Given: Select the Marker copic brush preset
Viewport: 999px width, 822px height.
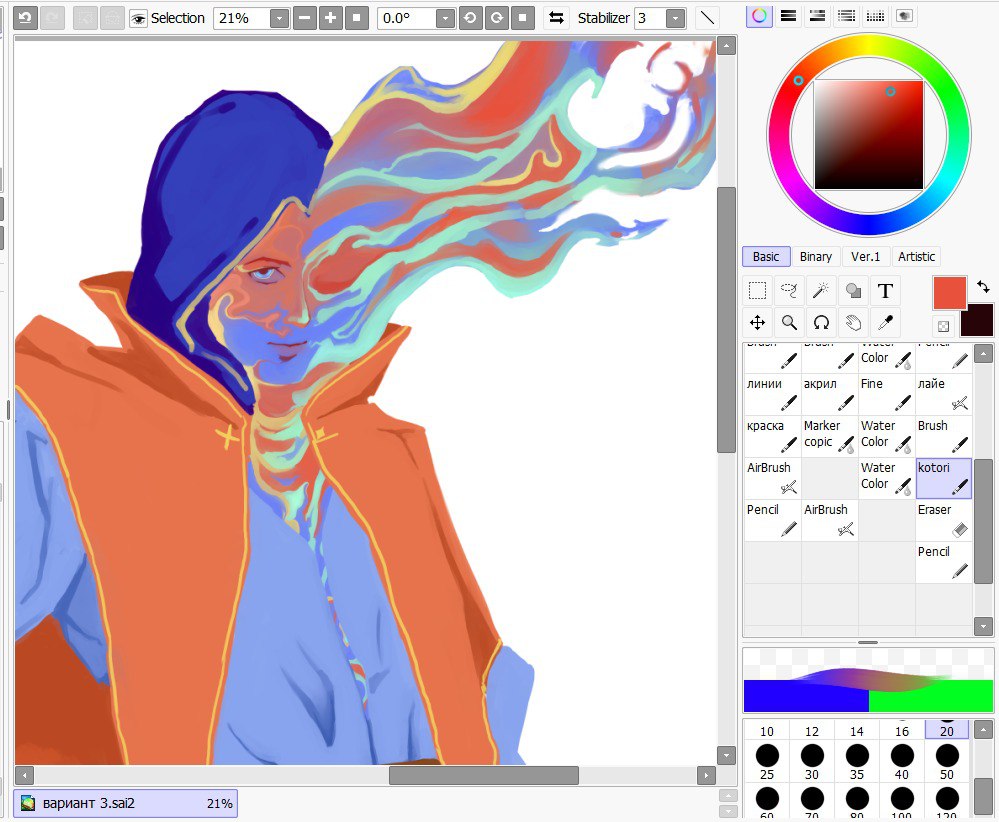Looking at the screenshot, I should pyautogui.click(x=830, y=436).
